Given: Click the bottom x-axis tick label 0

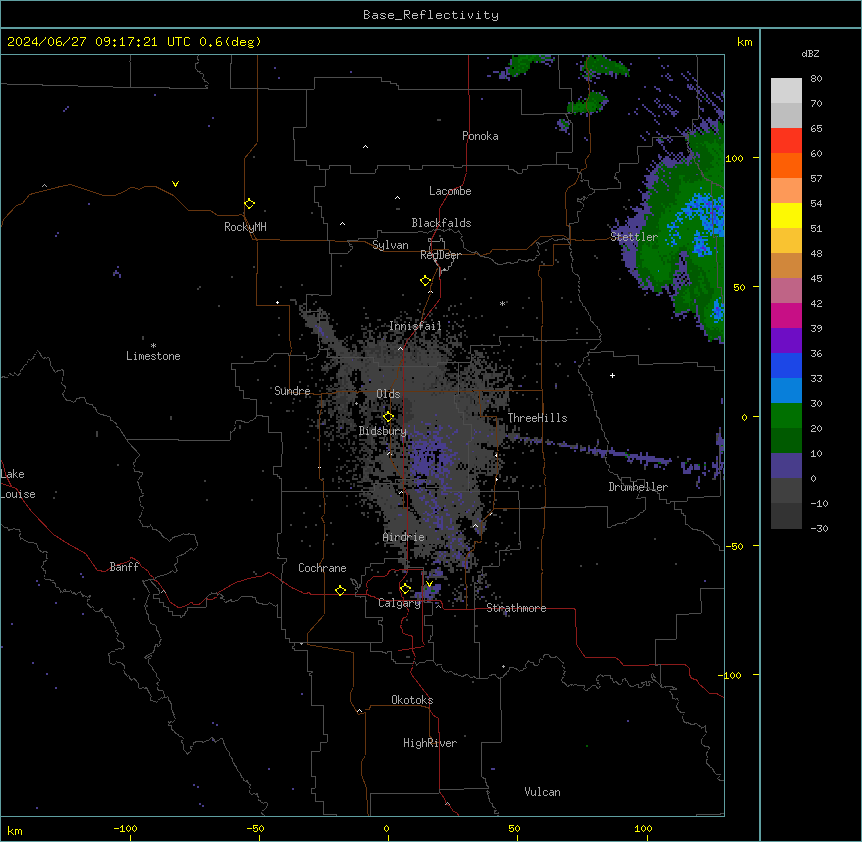Looking at the screenshot, I should coord(386,829).
